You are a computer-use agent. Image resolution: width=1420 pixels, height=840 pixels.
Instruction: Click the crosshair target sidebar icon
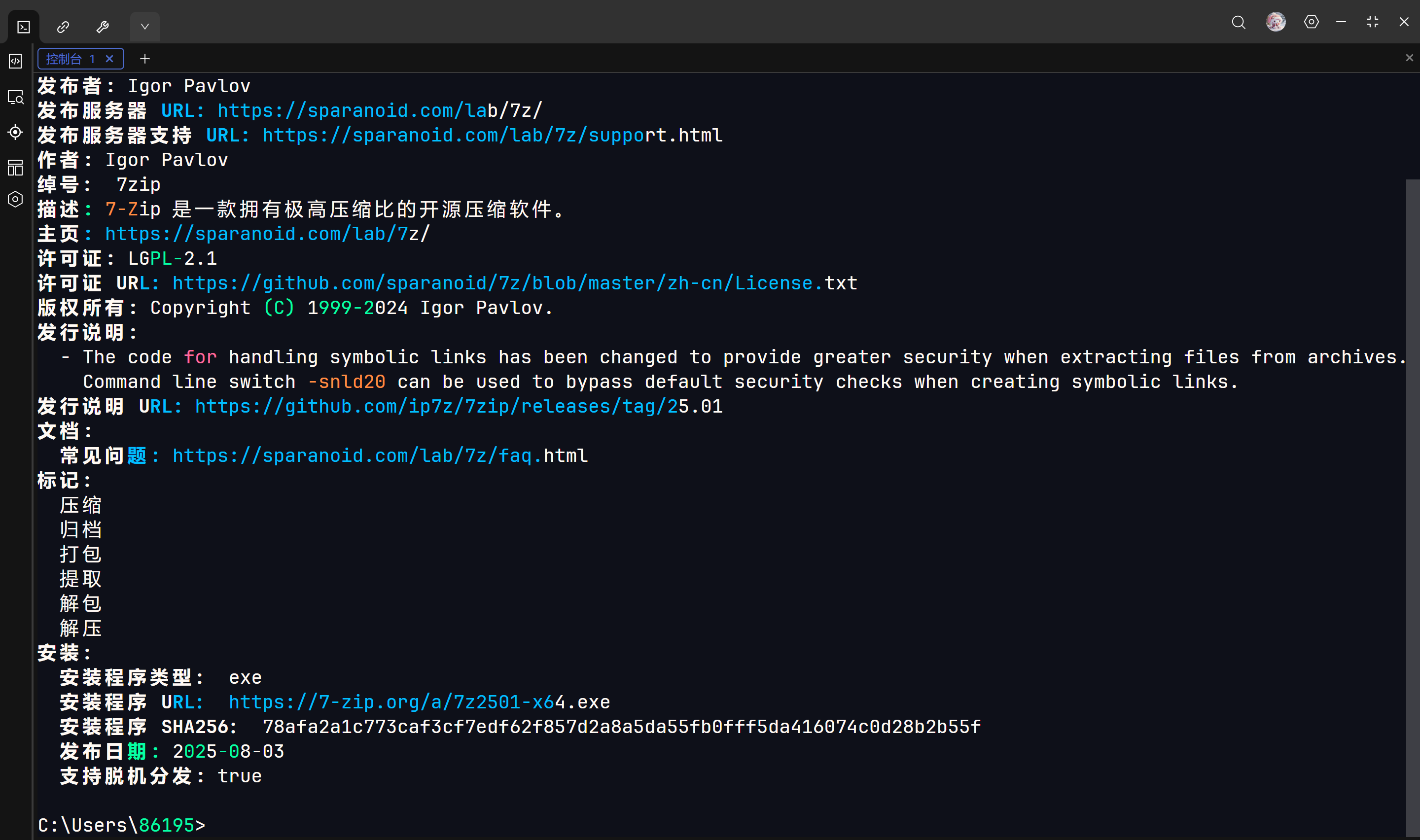(x=15, y=132)
